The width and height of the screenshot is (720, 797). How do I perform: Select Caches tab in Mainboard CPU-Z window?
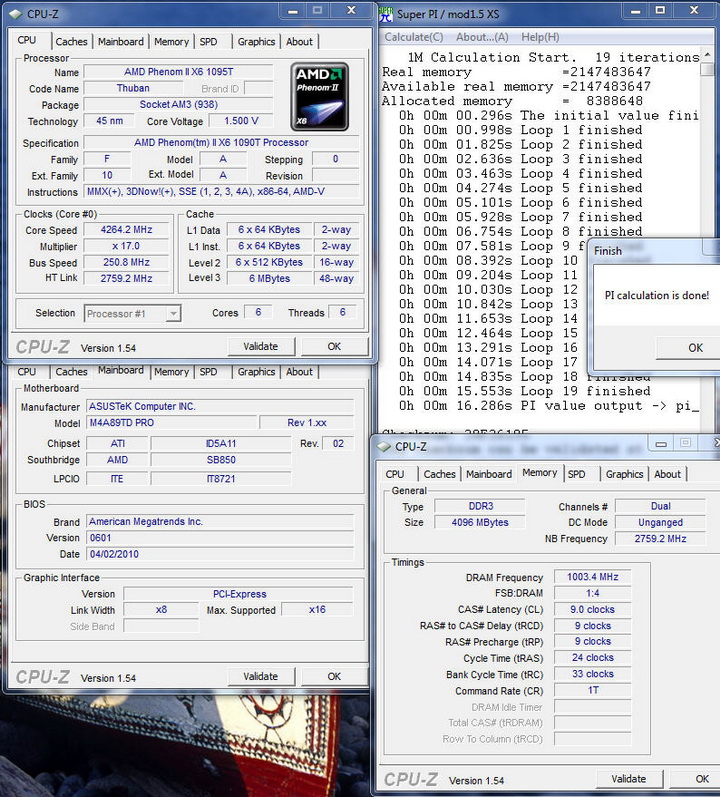point(71,372)
